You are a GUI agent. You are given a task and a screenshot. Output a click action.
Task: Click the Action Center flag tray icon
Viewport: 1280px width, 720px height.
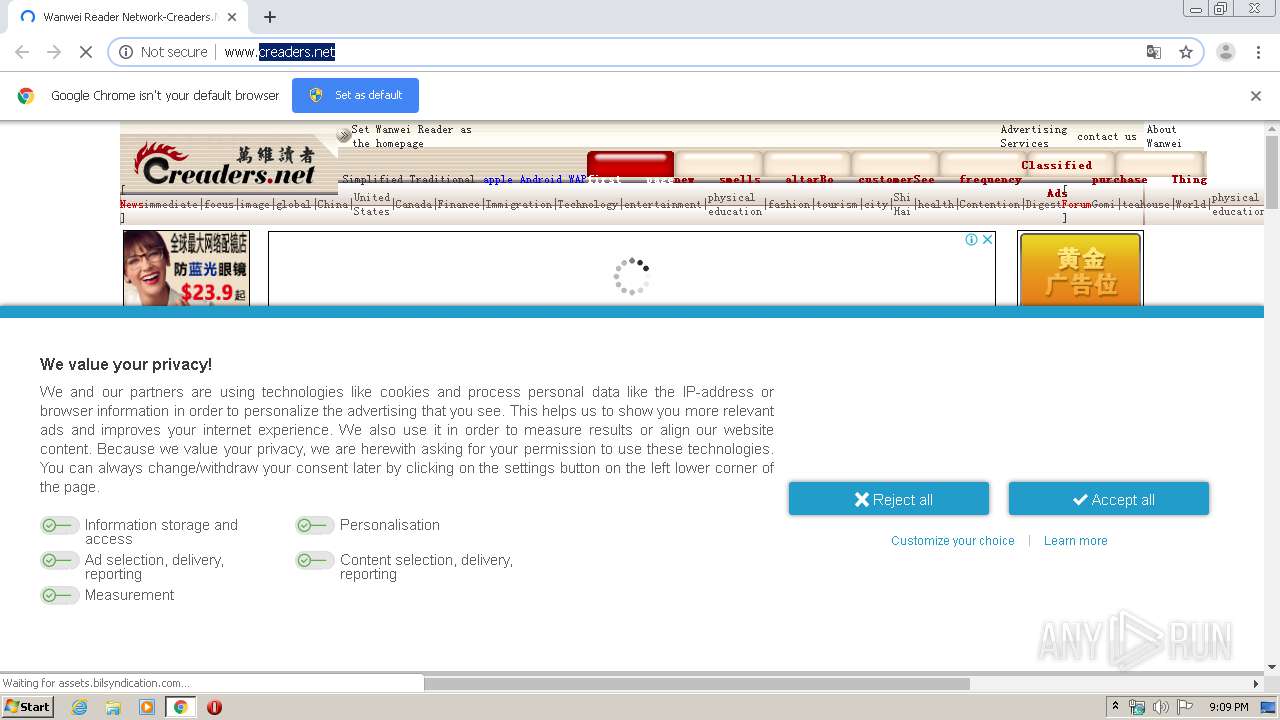pos(1184,707)
